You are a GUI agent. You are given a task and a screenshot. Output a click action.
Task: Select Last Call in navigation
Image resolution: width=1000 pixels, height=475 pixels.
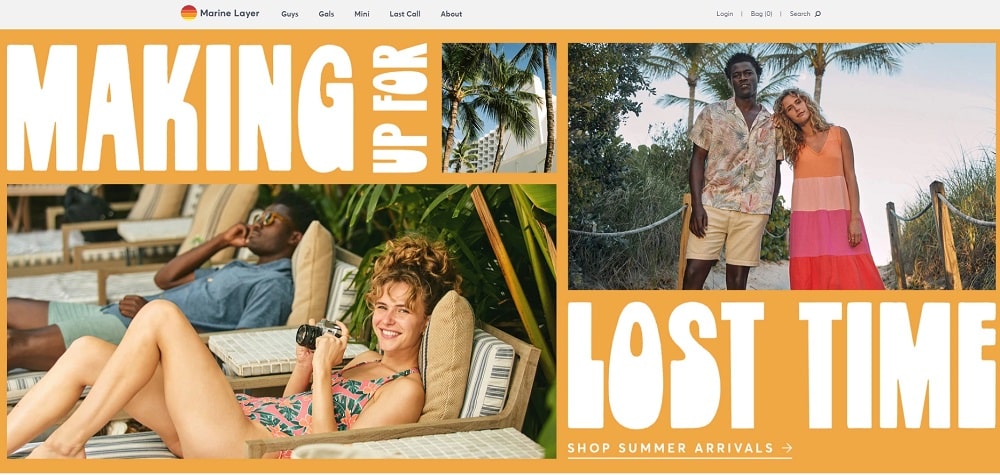405,14
